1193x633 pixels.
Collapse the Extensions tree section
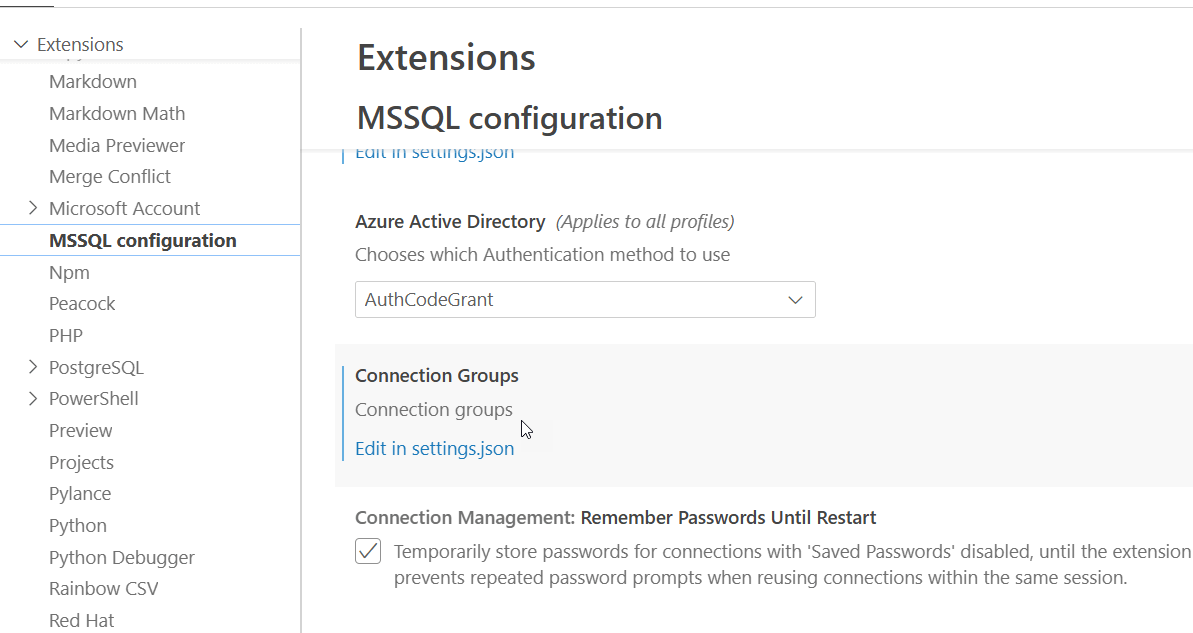[21, 45]
